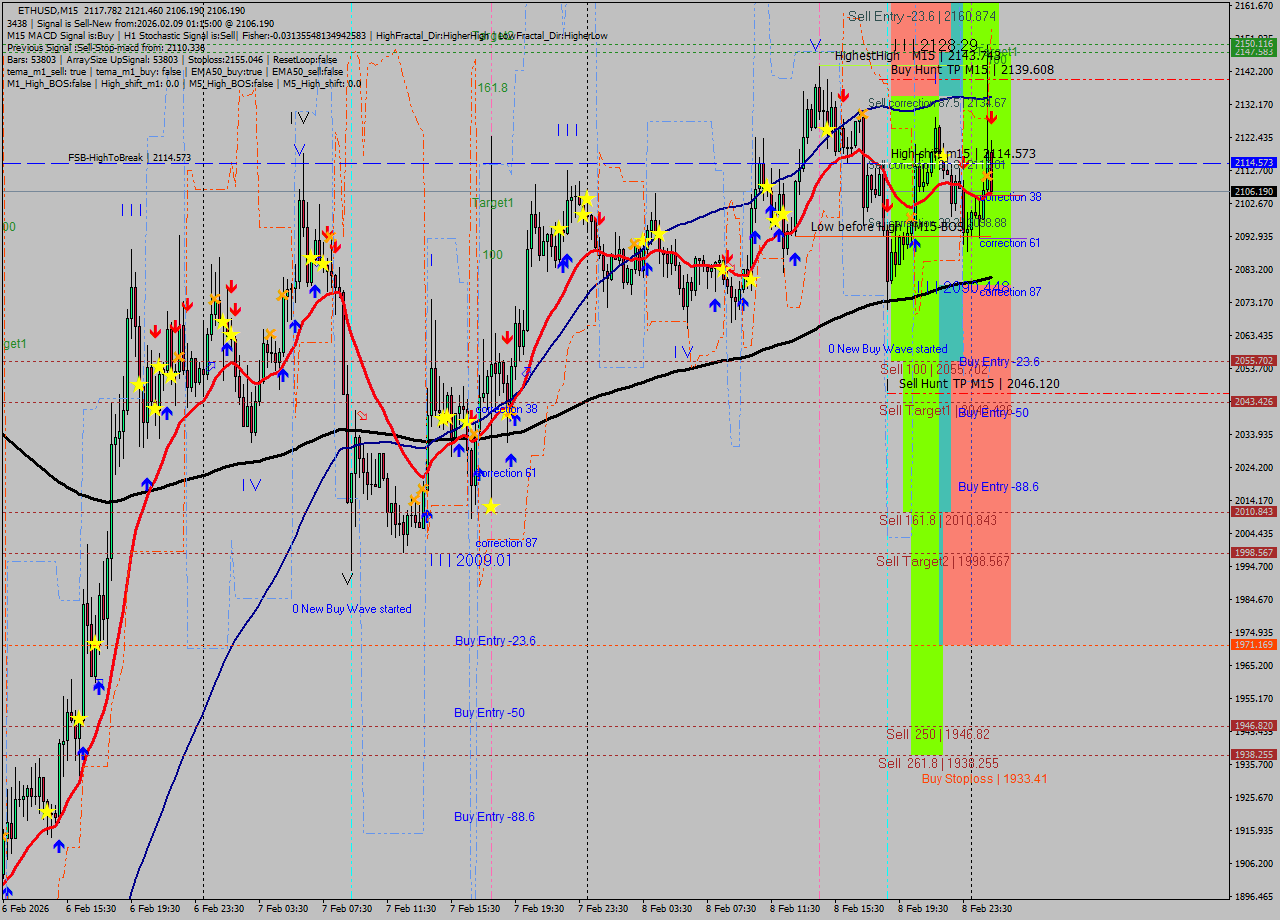This screenshot has width=1280, height=920.
Task: Click the hollow red arrow after the 7 Feb 07:30 drop
Action: coord(362,415)
